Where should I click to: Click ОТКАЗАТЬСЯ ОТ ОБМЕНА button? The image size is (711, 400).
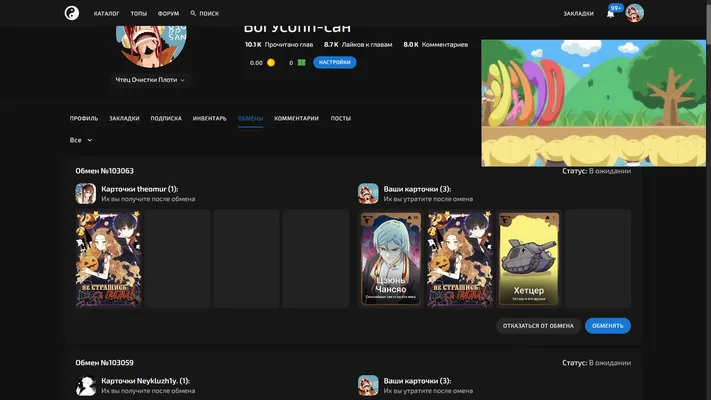538,326
